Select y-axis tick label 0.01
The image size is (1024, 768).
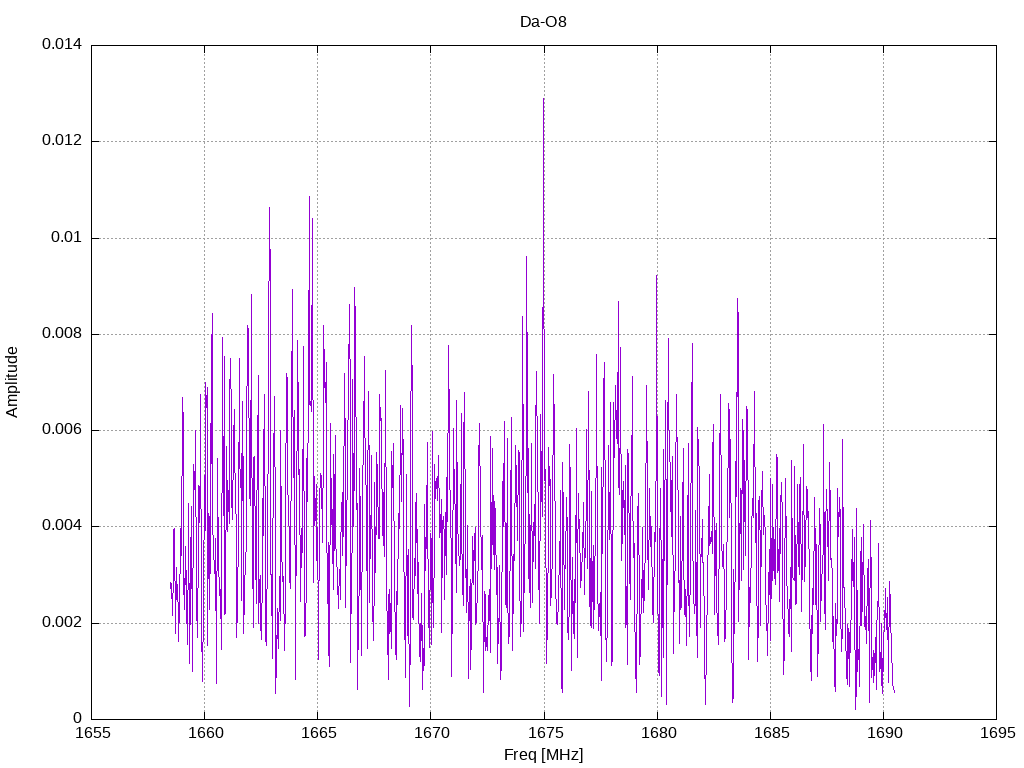click(67, 237)
